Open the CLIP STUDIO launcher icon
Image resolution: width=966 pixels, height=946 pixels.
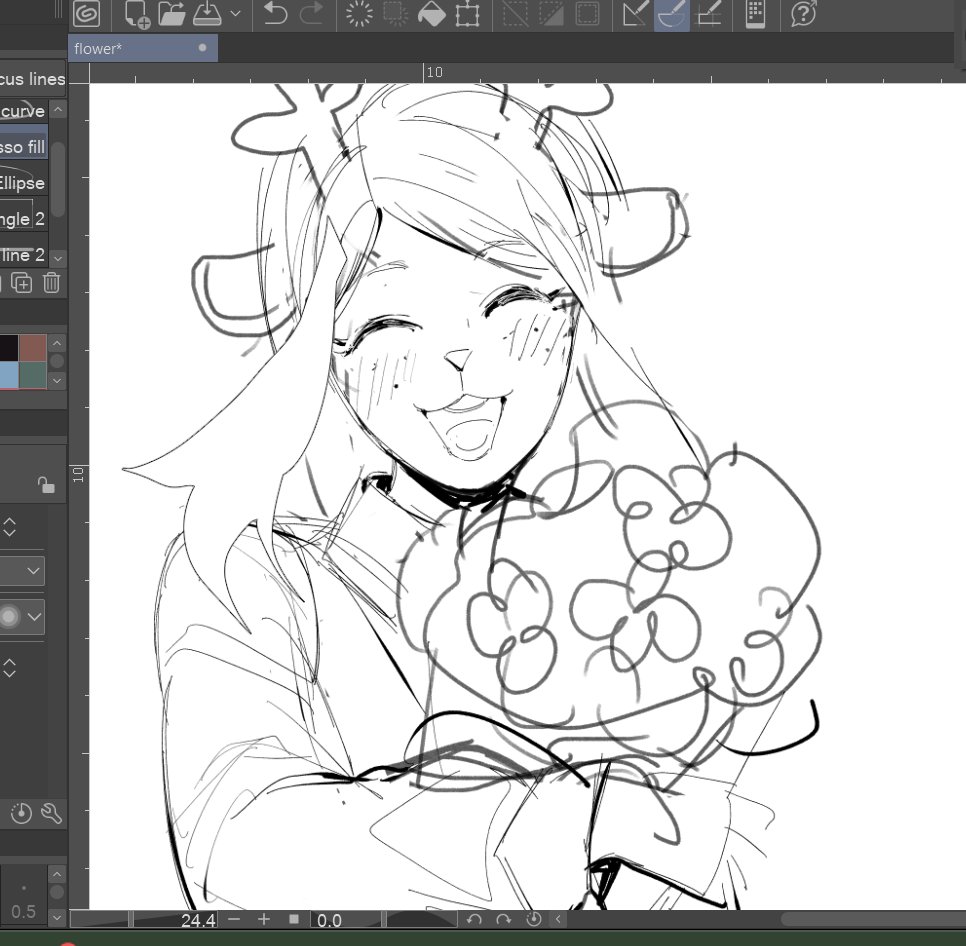pyautogui.click(x=86, y=14)
